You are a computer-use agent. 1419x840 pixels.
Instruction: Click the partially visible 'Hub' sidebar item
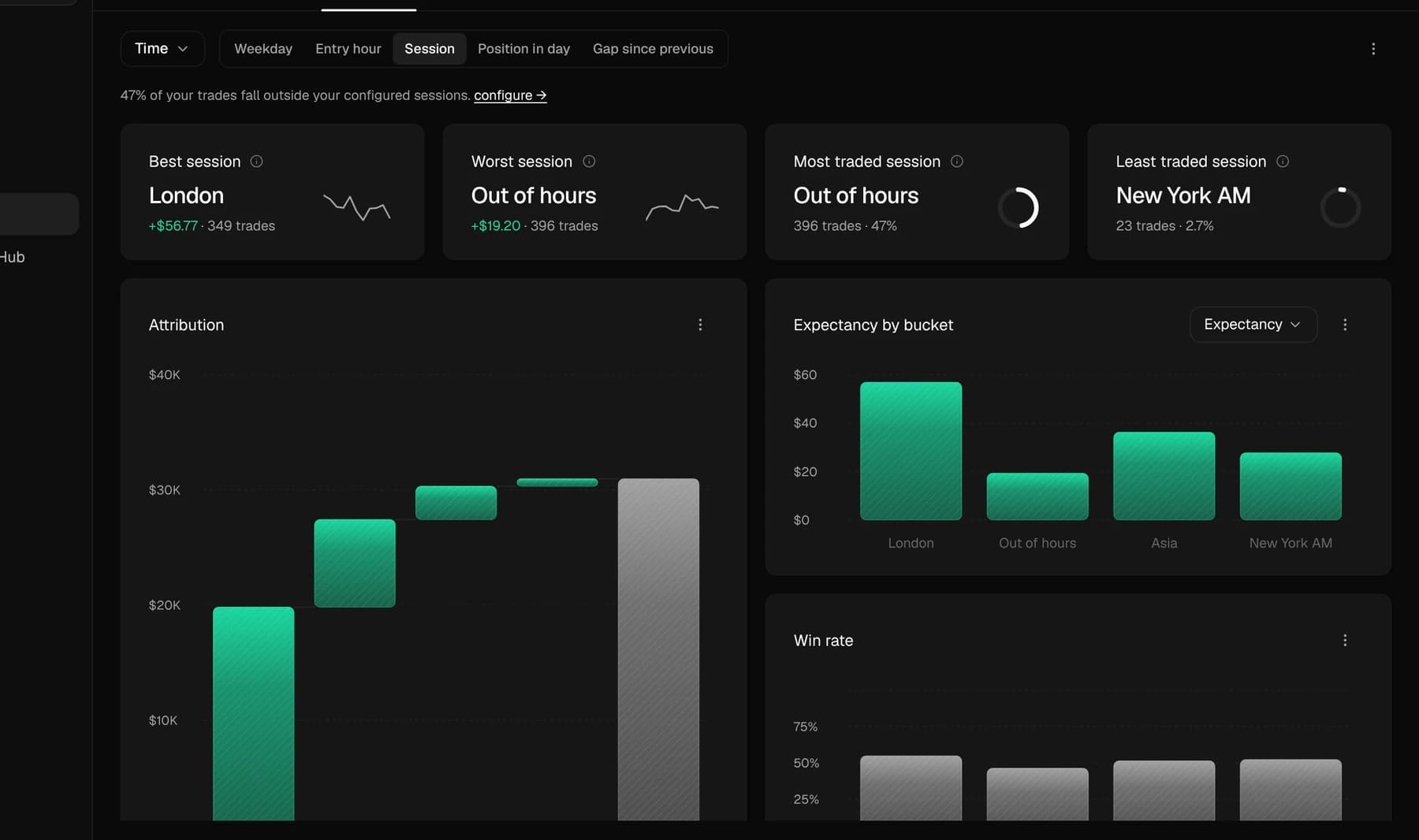12,257
